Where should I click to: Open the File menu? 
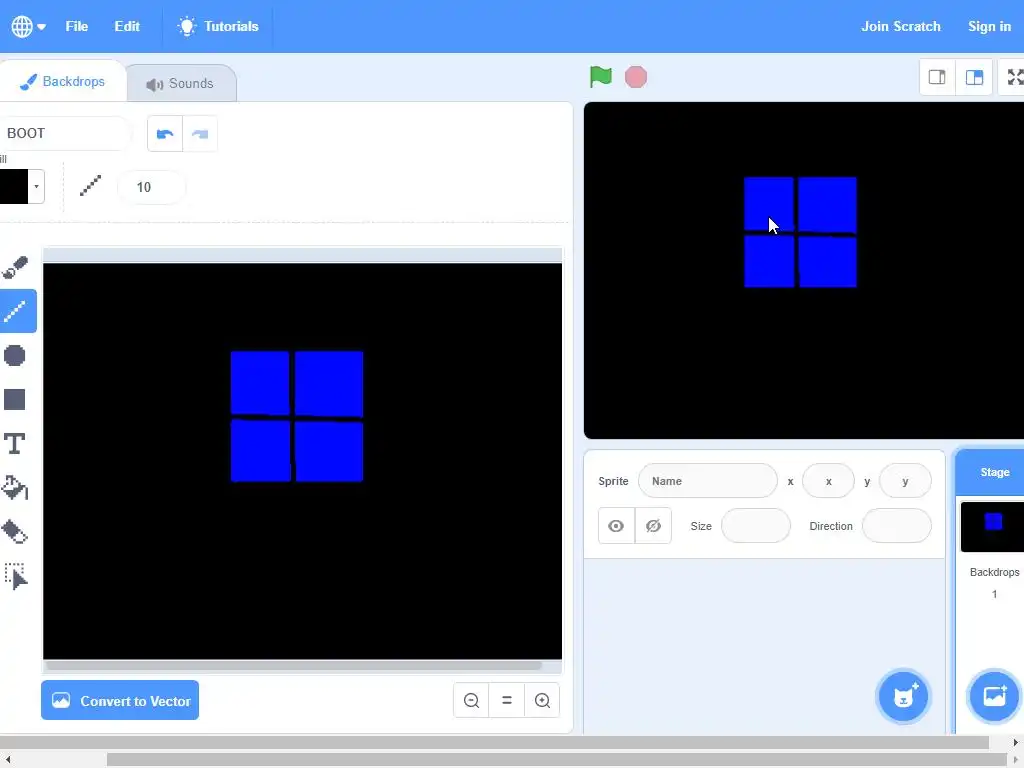coord(76,26)
